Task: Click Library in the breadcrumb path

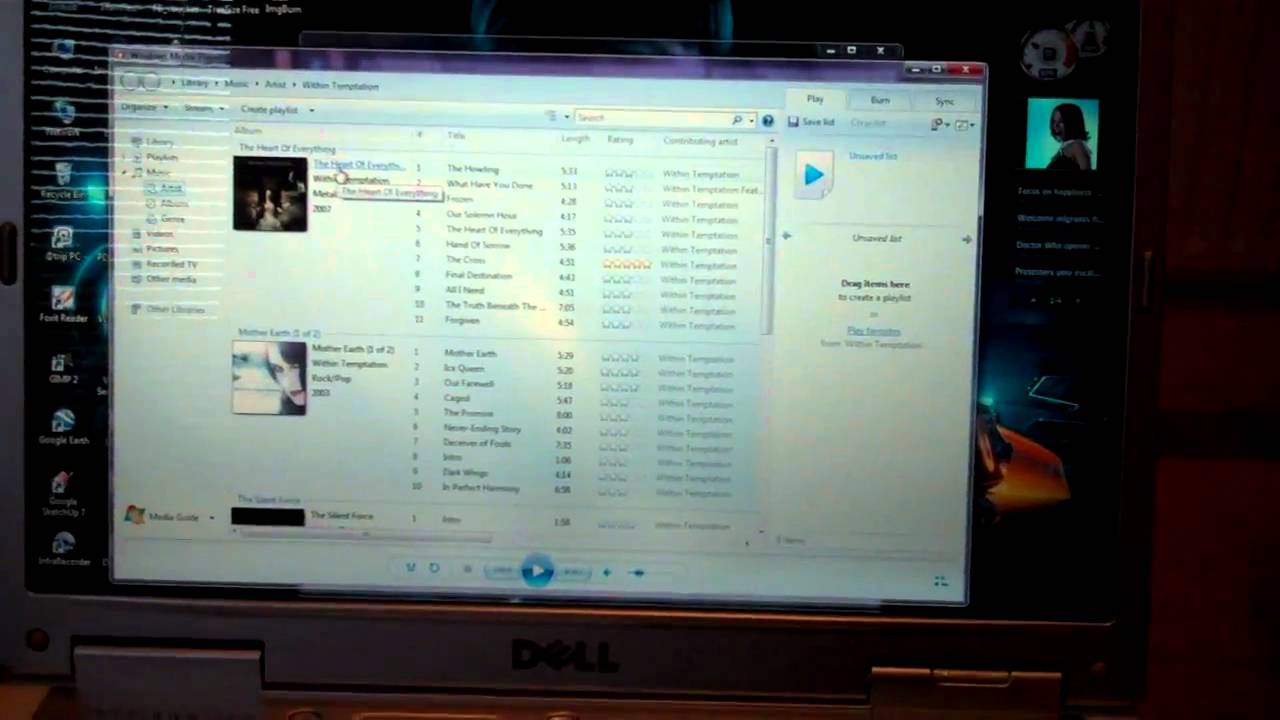Action: (195, 83)
